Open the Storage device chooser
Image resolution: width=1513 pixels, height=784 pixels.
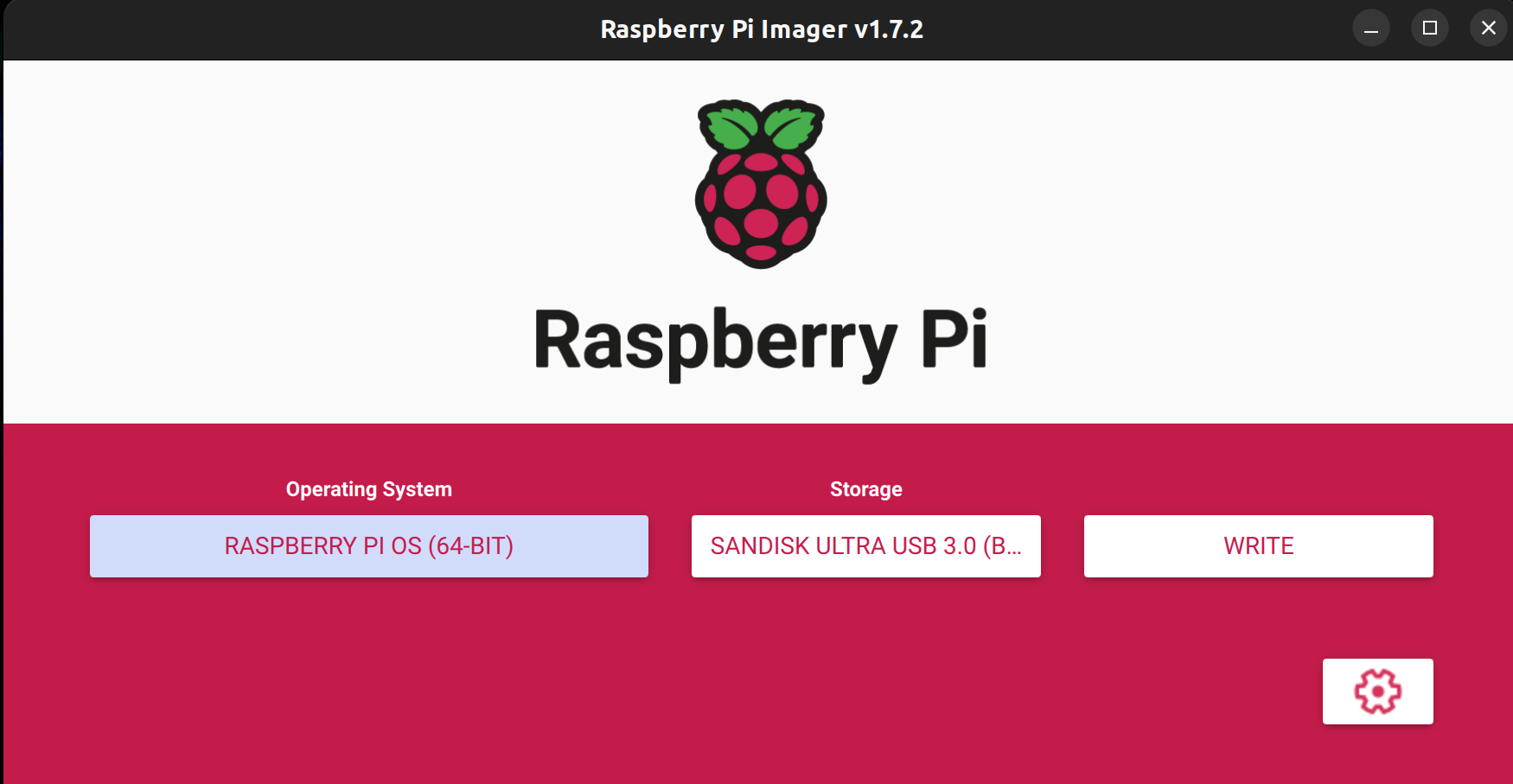tap(865, 546)
